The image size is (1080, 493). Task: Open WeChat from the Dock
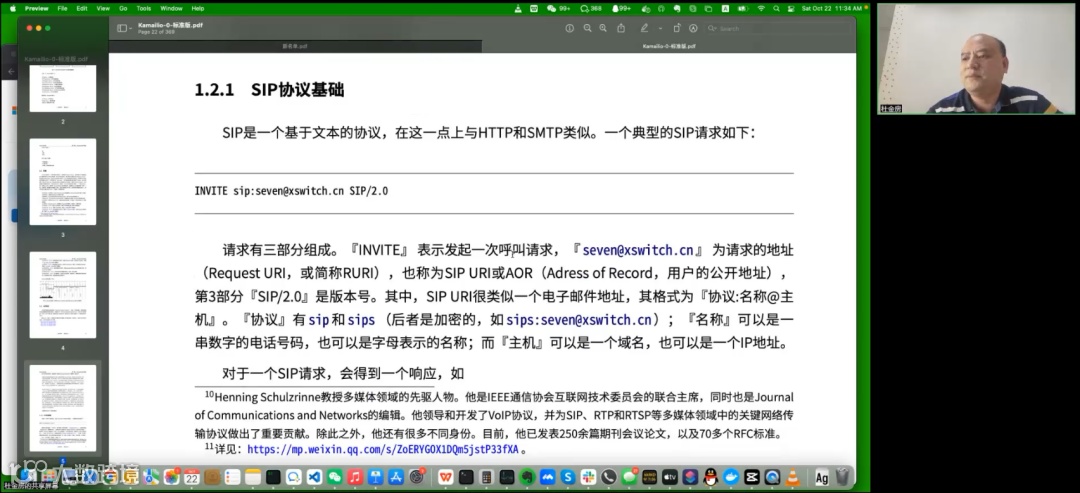334,476
